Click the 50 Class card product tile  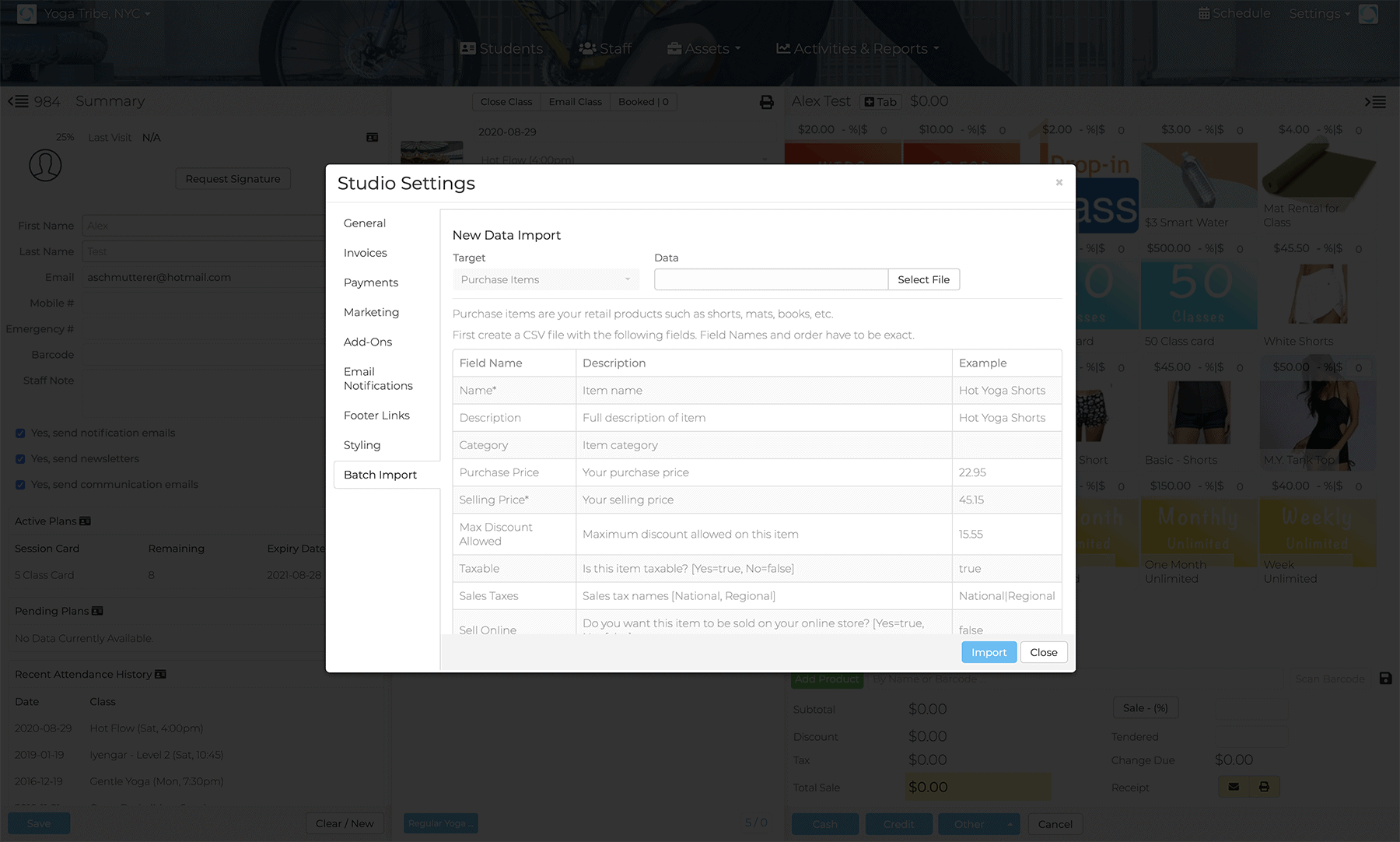click(x=1199, y=303)
